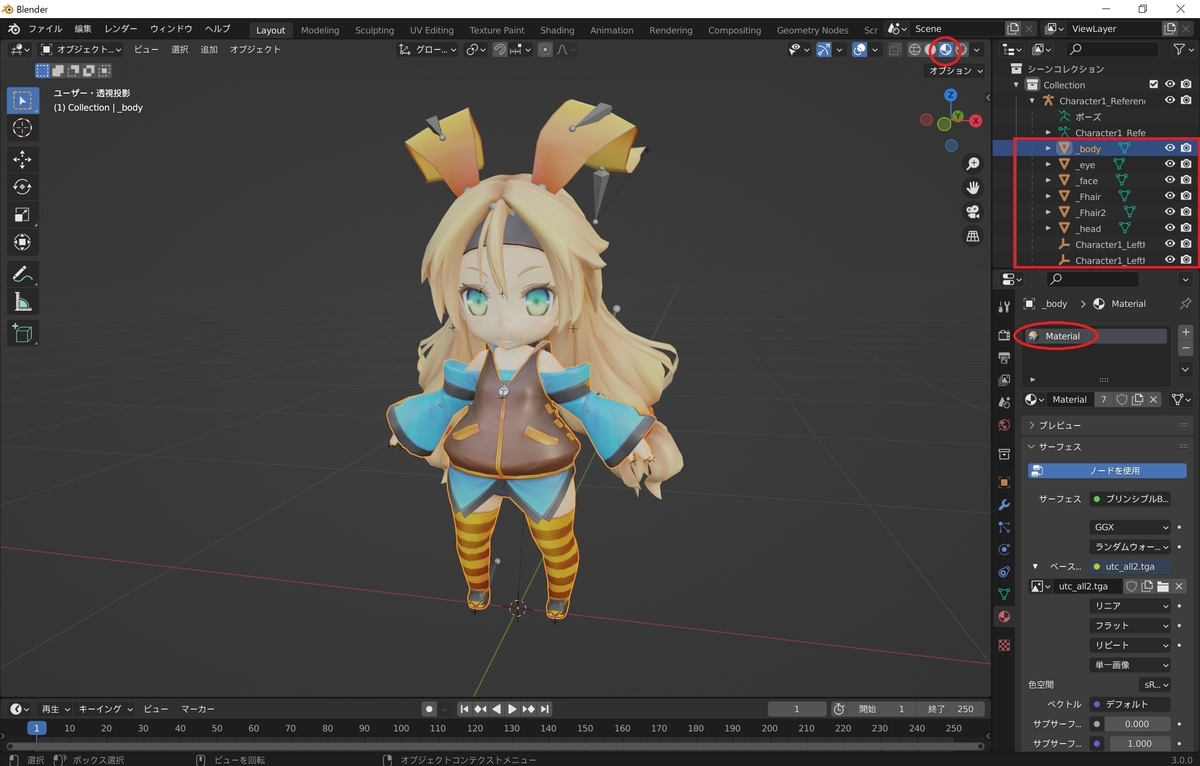Toggle X-ray display mode

pos(894,49)
